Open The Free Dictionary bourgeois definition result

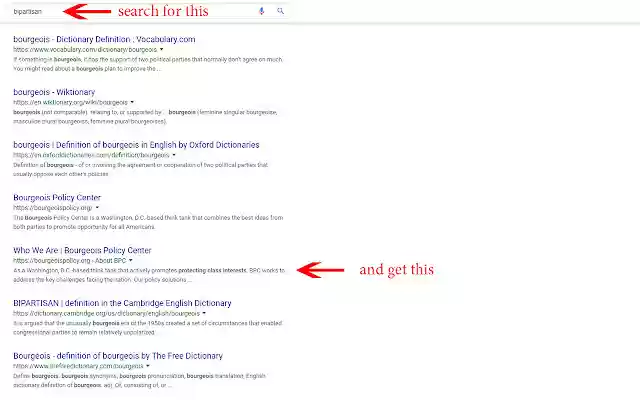coord(118,356)
